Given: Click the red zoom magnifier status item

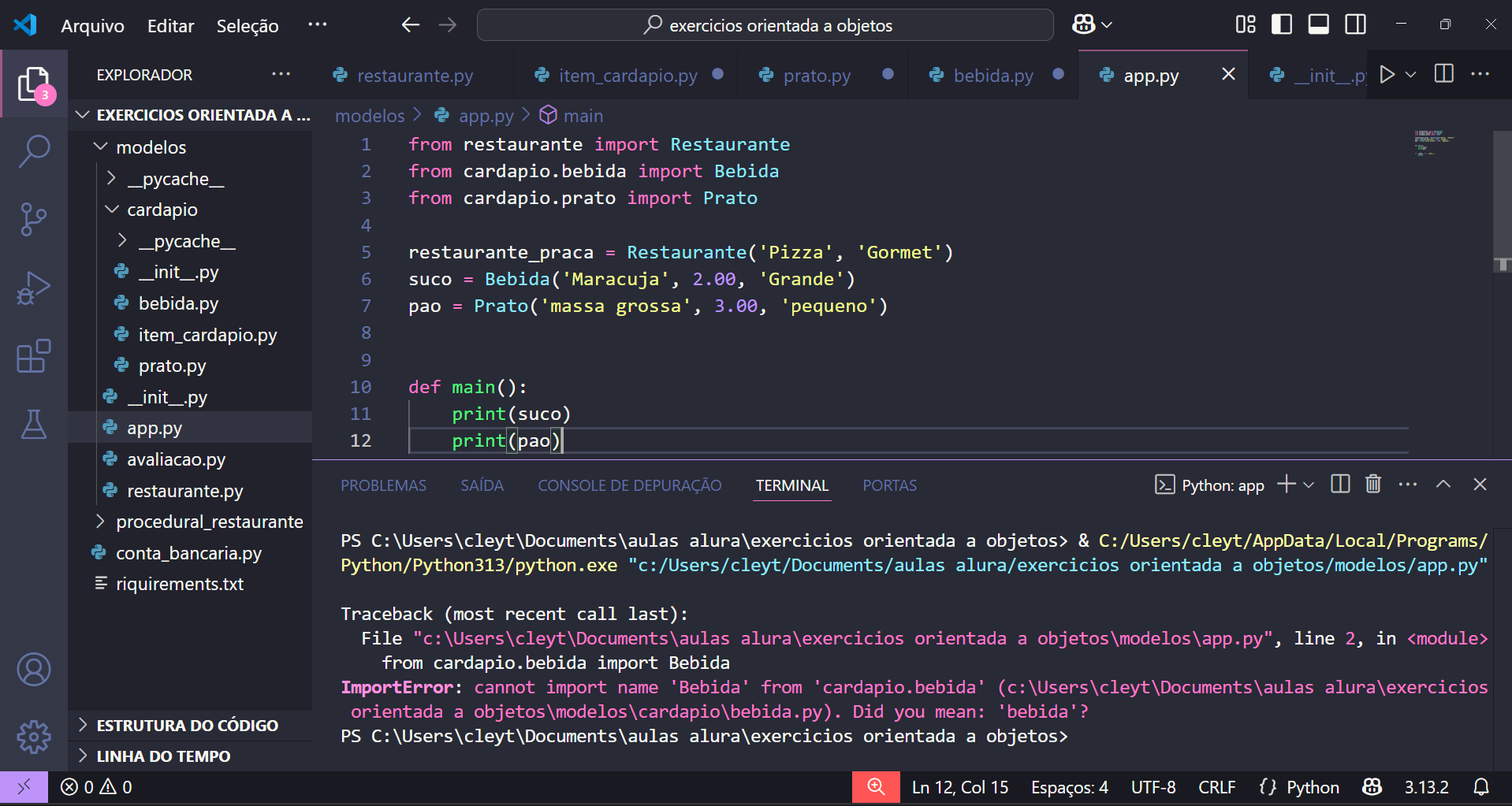Looking at the screenshot, I should point(876,787).
